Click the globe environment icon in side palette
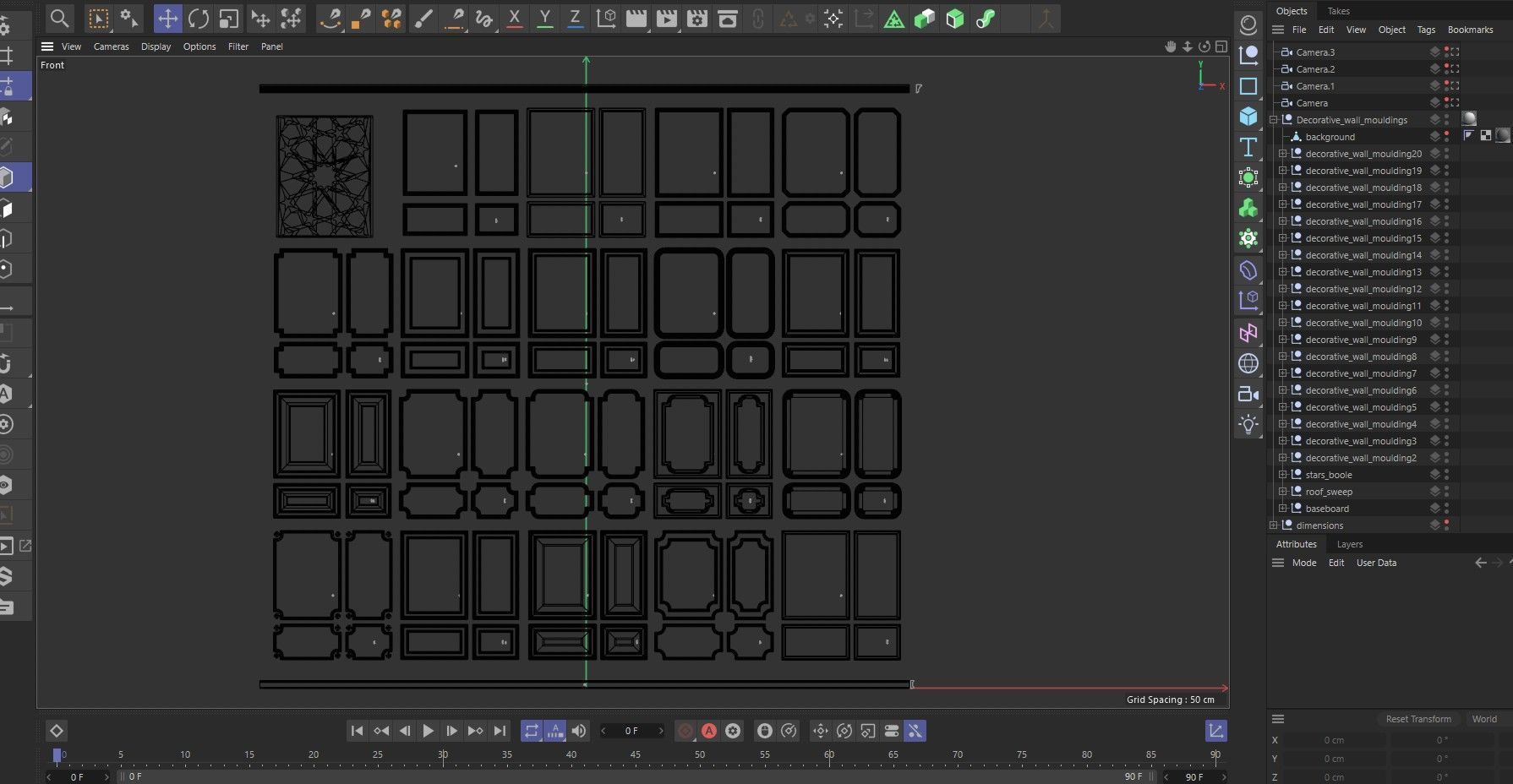 pos(1248,363)
